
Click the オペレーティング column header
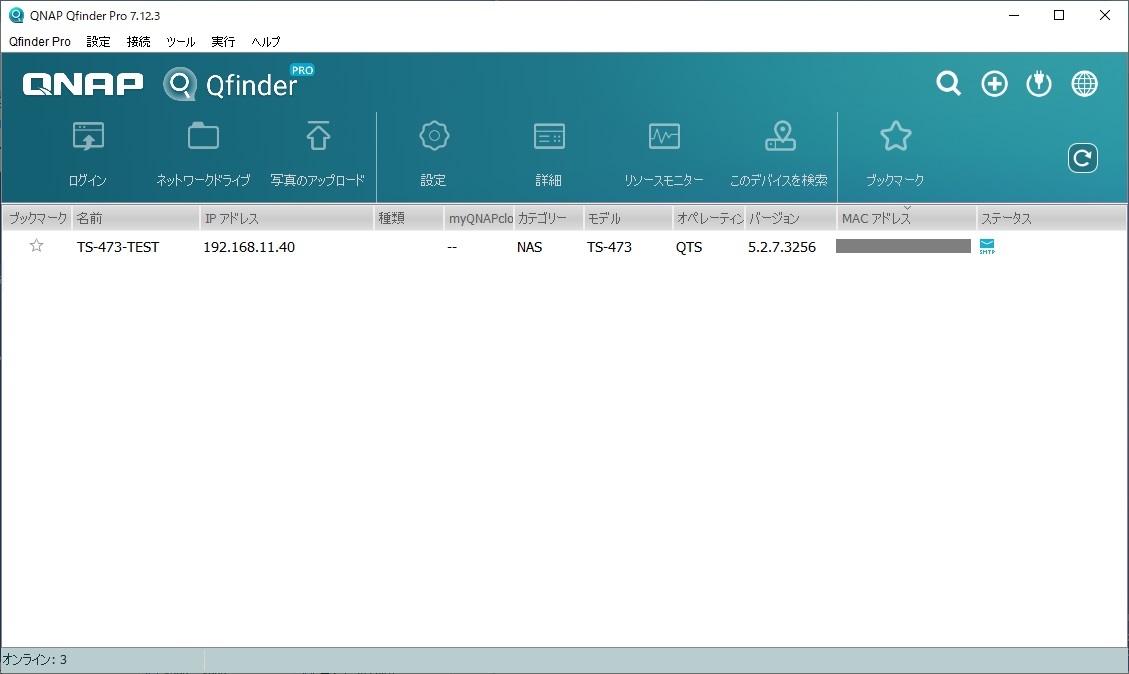[709, 218]
